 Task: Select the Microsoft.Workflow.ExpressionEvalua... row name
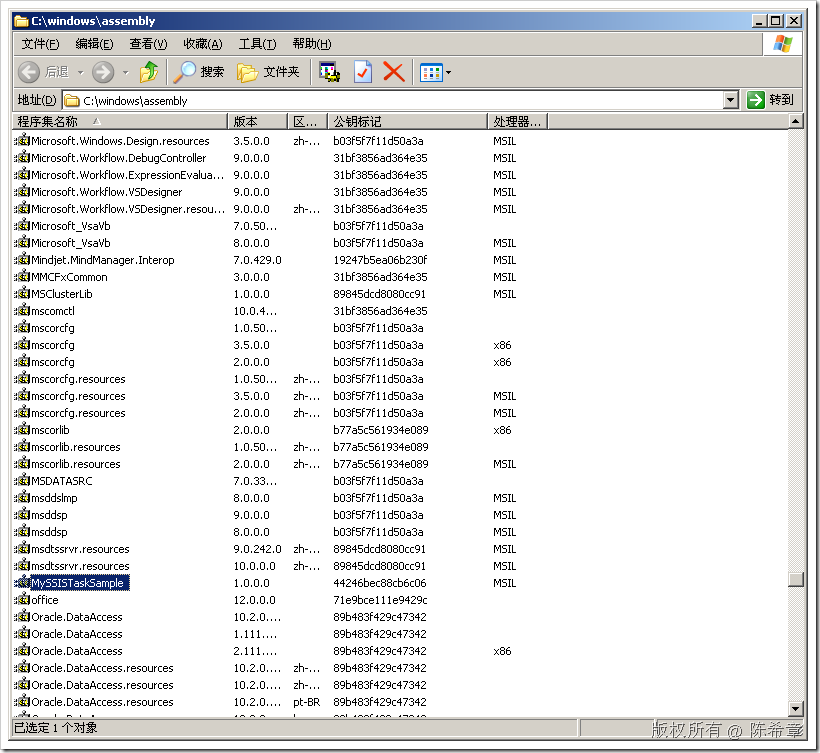[128, 175]
